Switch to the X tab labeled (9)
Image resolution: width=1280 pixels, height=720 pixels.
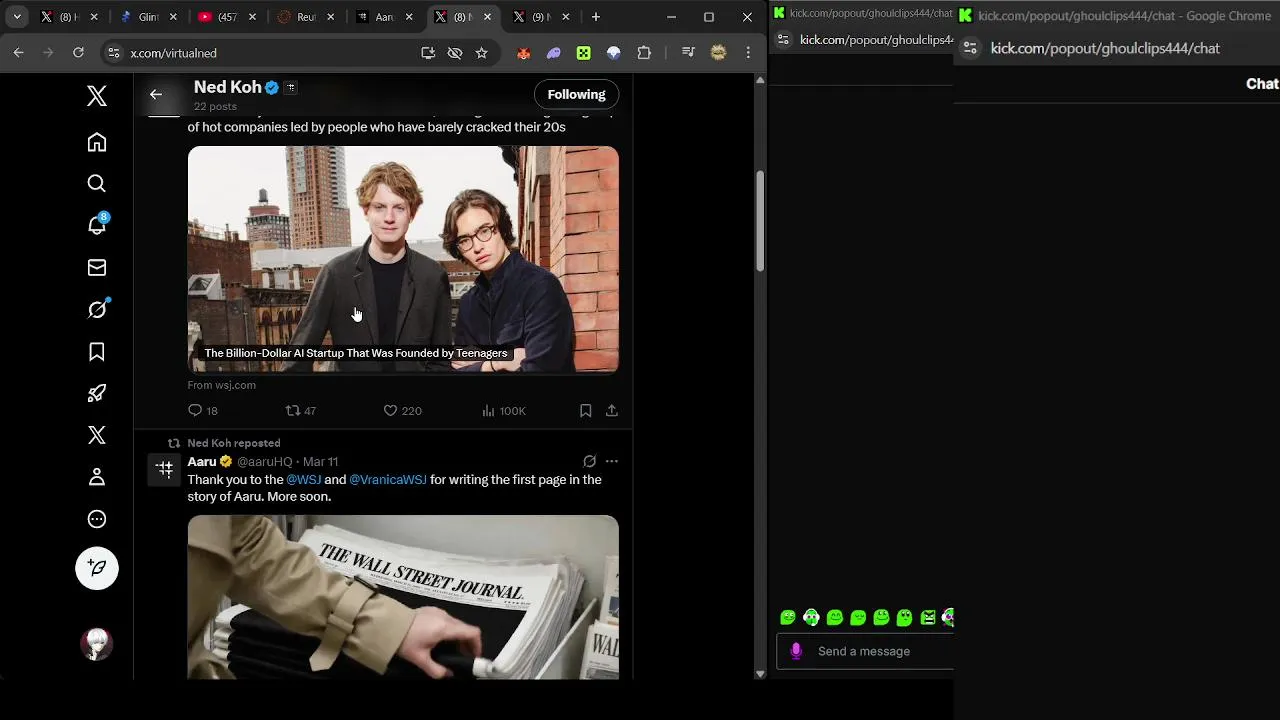tap(540, 17)
